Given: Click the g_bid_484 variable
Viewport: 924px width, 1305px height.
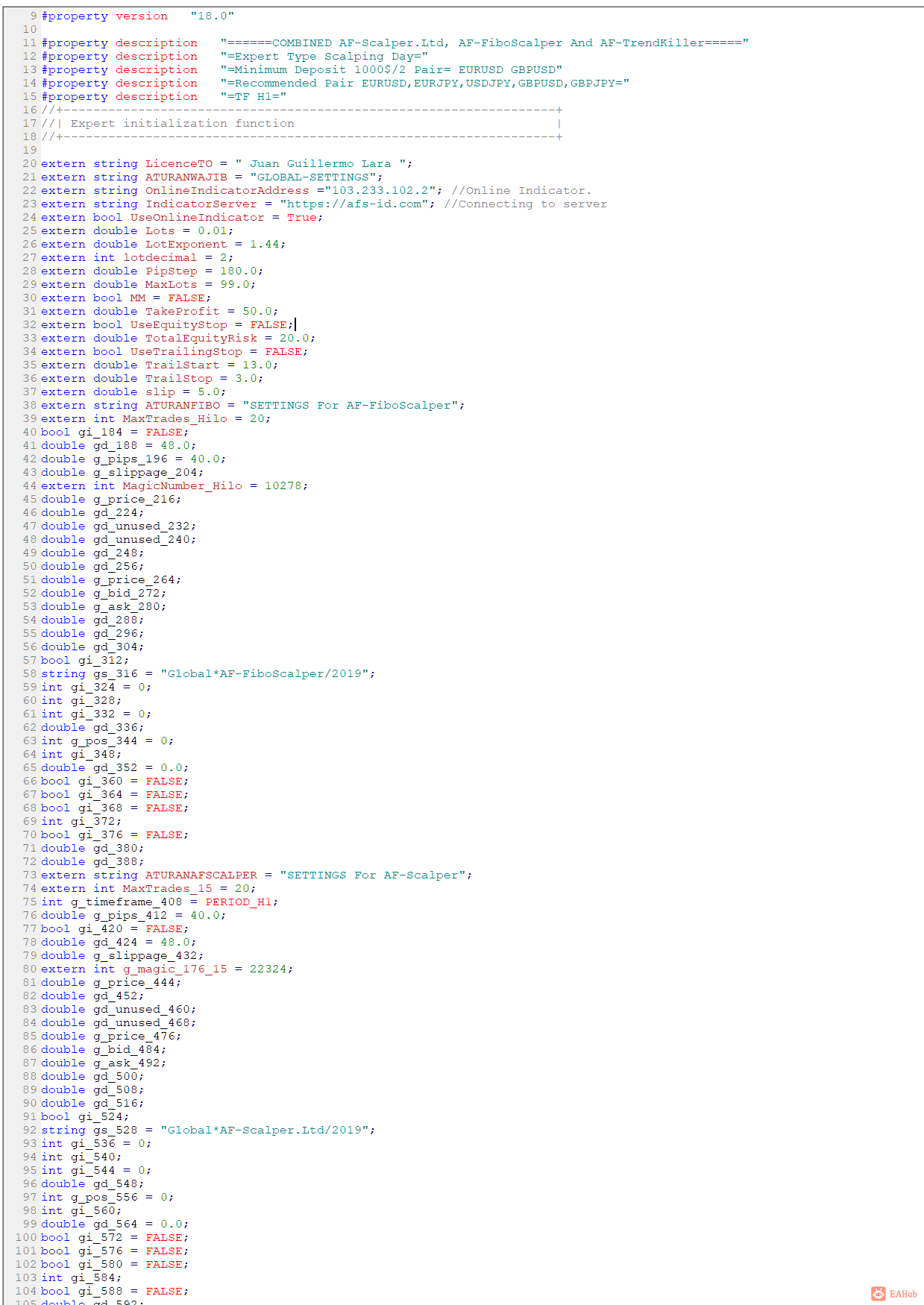Looking at the screenshot, I should (x=126, y=1049).
